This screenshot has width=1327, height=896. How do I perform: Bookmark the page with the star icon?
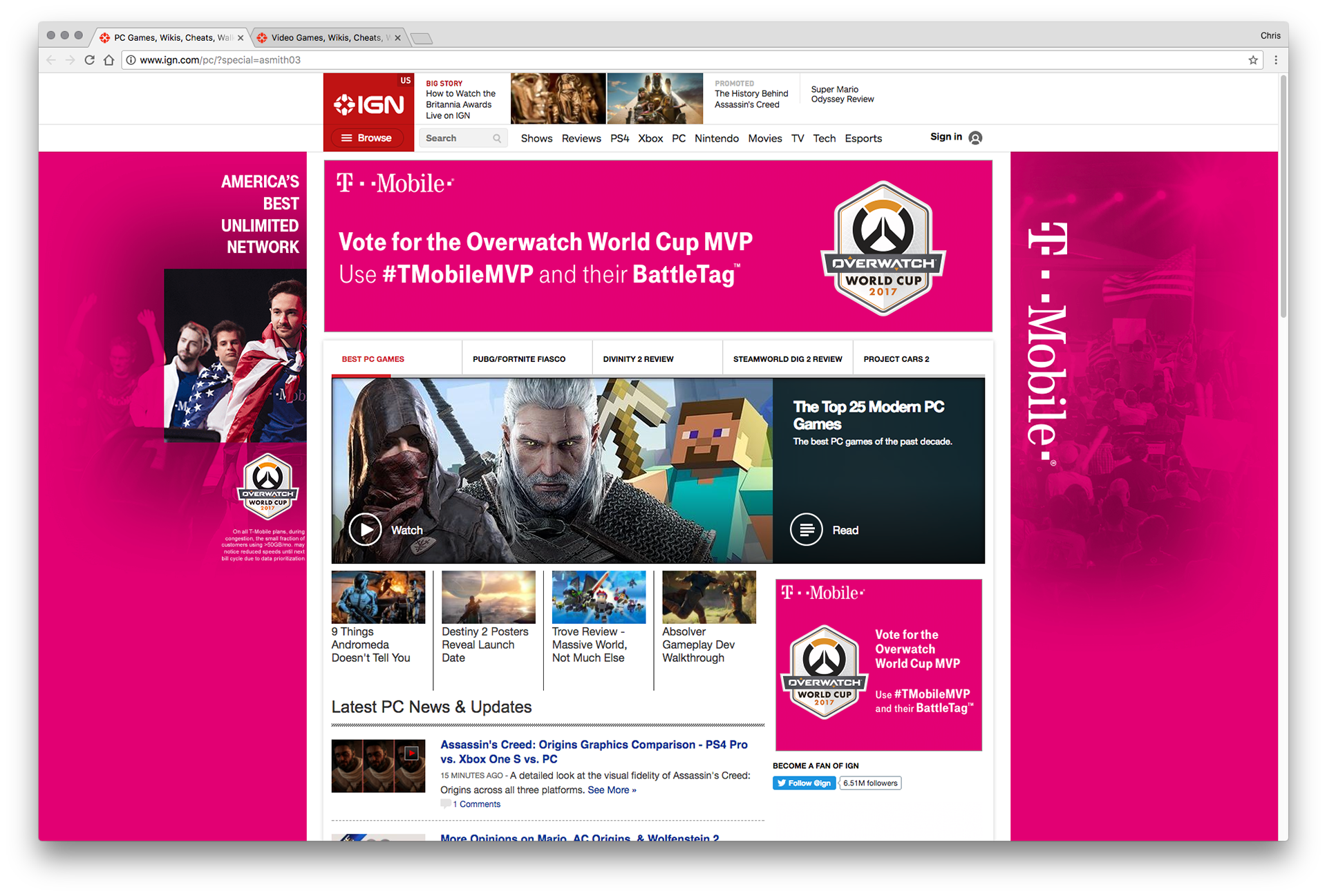[x=1253, y=60]
